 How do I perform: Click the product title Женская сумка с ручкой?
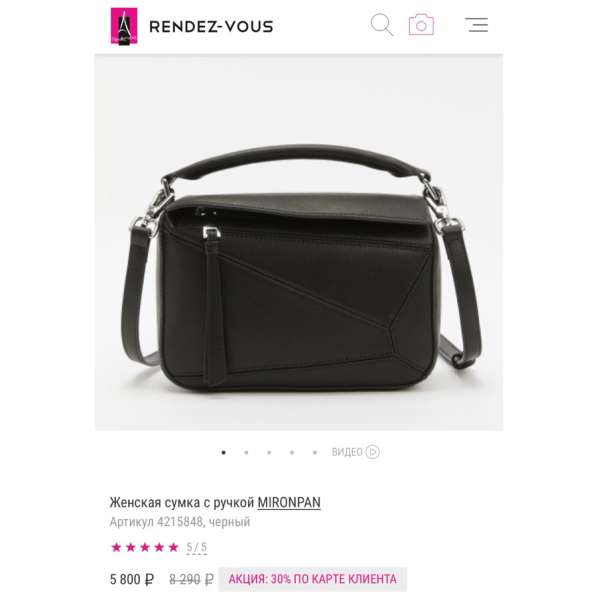click(x=182, y=503)
